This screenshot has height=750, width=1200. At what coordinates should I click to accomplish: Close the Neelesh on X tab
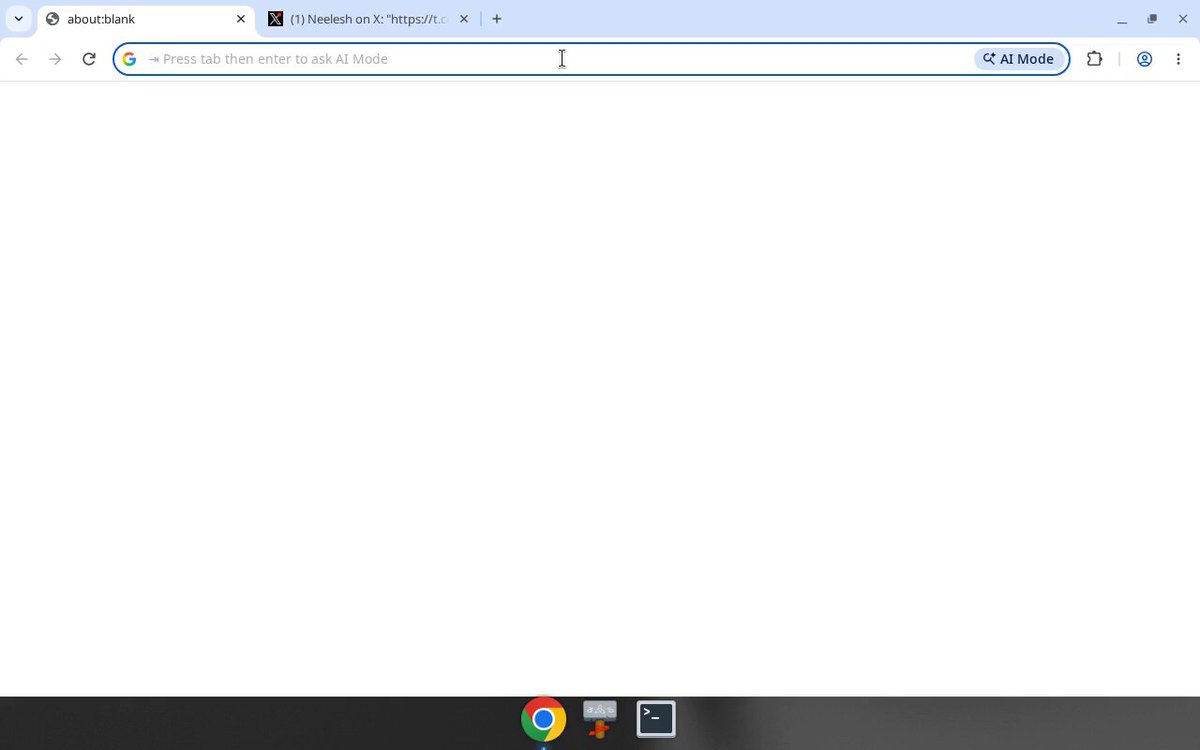point(463,19)
